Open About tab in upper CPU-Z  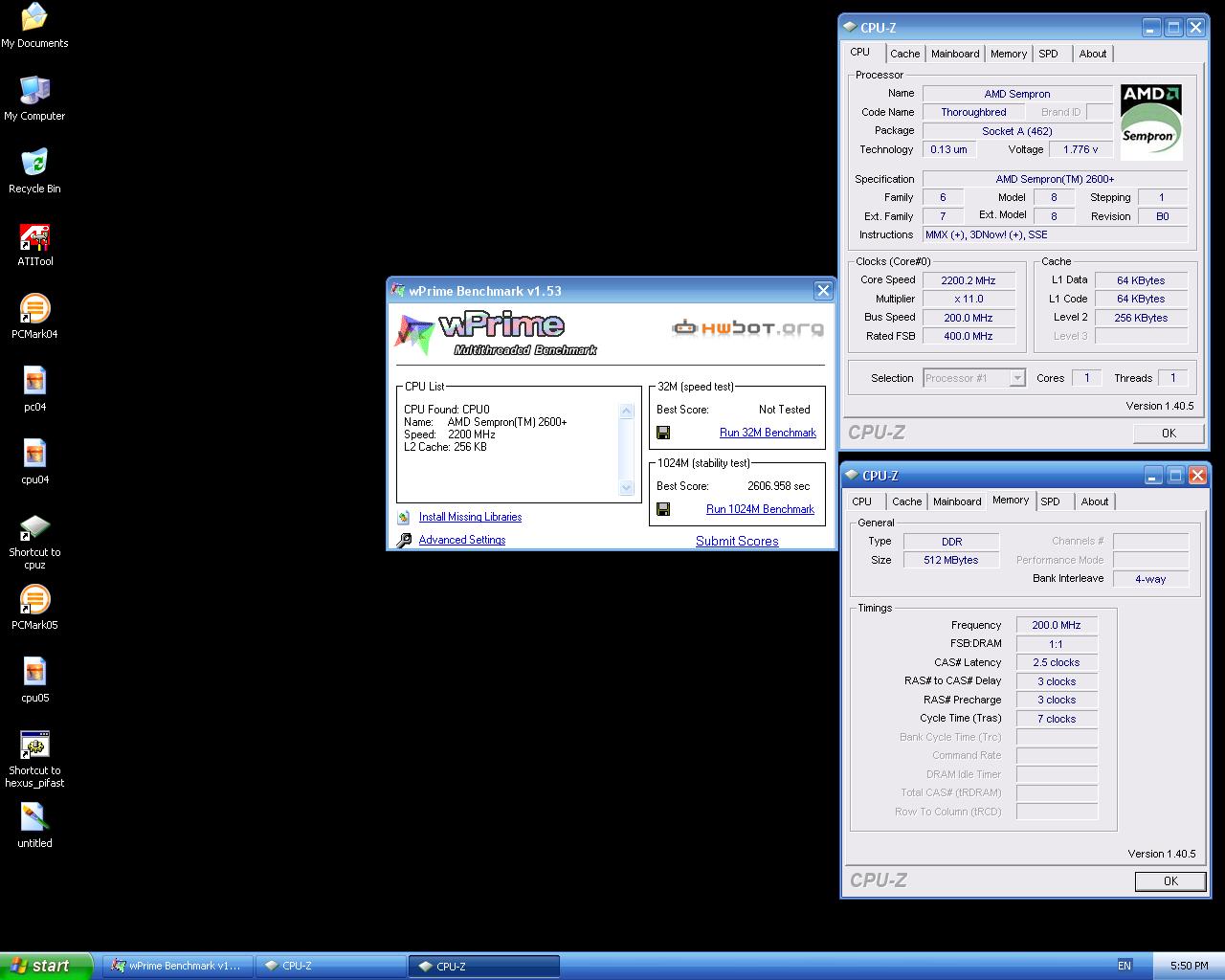(x=1093, y=54)
